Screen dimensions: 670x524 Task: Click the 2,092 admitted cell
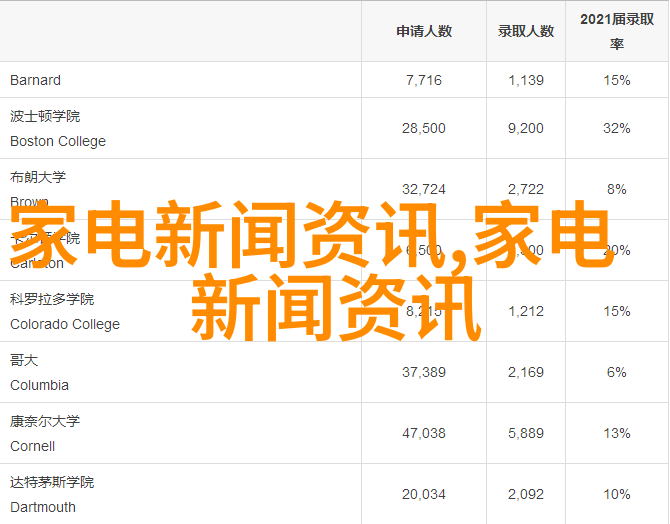pos(526,495)
